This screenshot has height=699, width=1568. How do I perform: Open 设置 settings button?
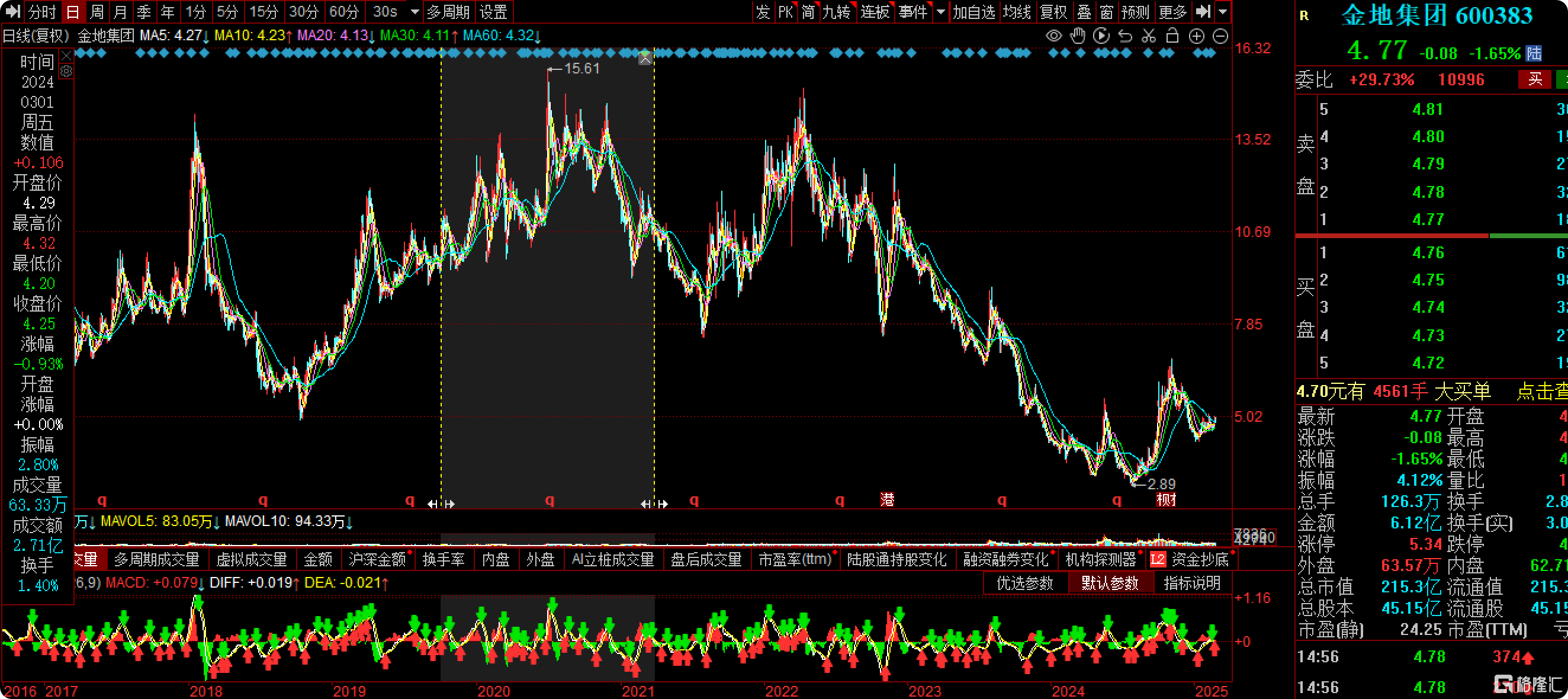click(x=493, y=12)
